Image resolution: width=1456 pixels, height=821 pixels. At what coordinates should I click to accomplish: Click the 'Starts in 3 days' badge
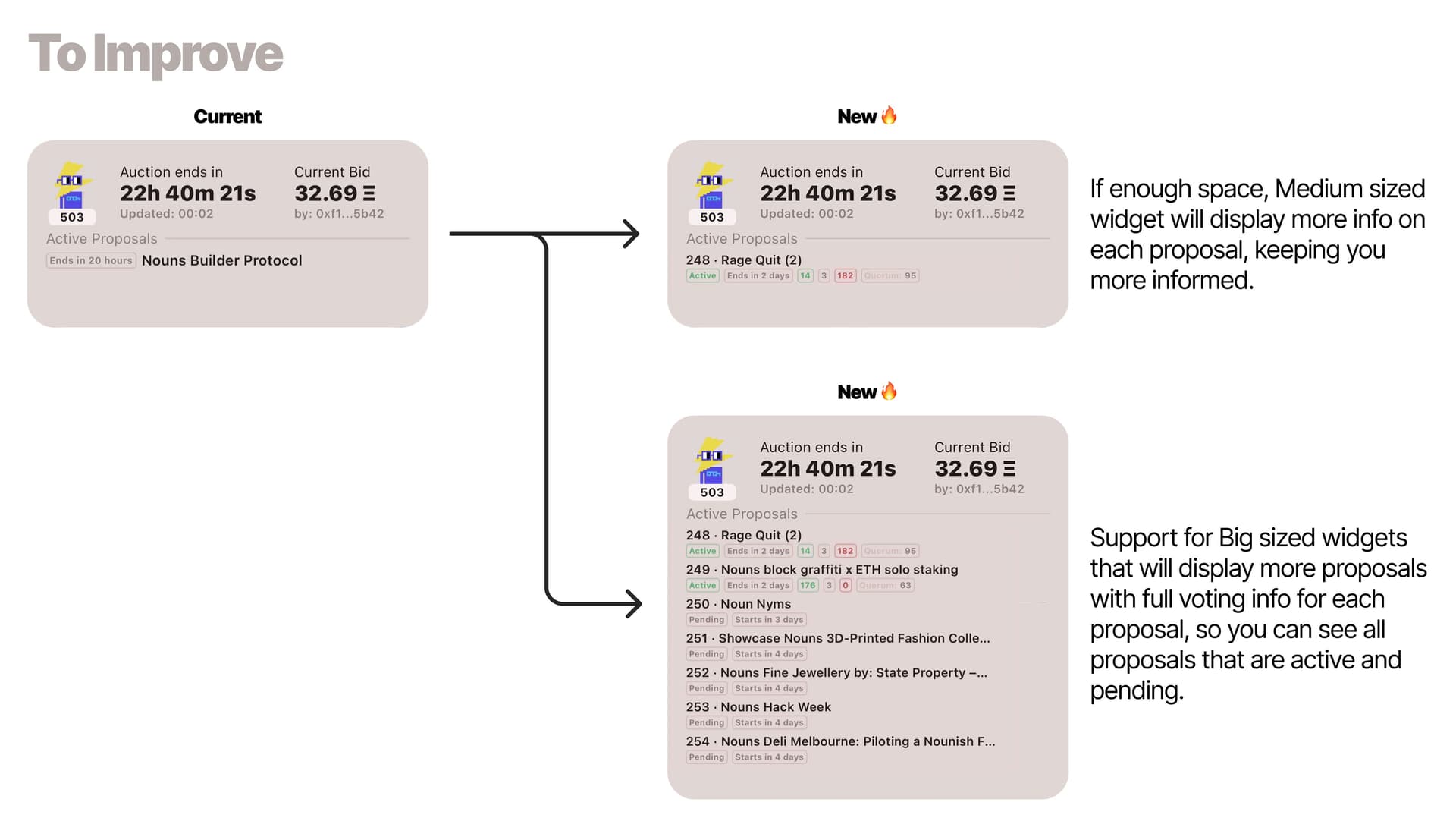pyautogui.click(x=768, y=620)
